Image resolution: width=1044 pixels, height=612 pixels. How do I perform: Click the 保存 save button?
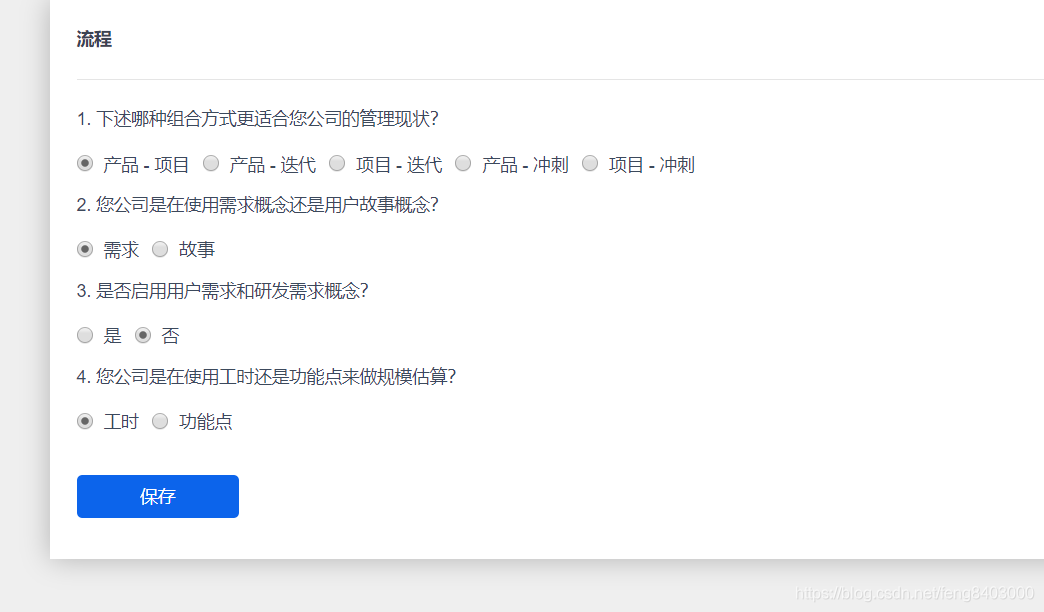pos(157,496)
